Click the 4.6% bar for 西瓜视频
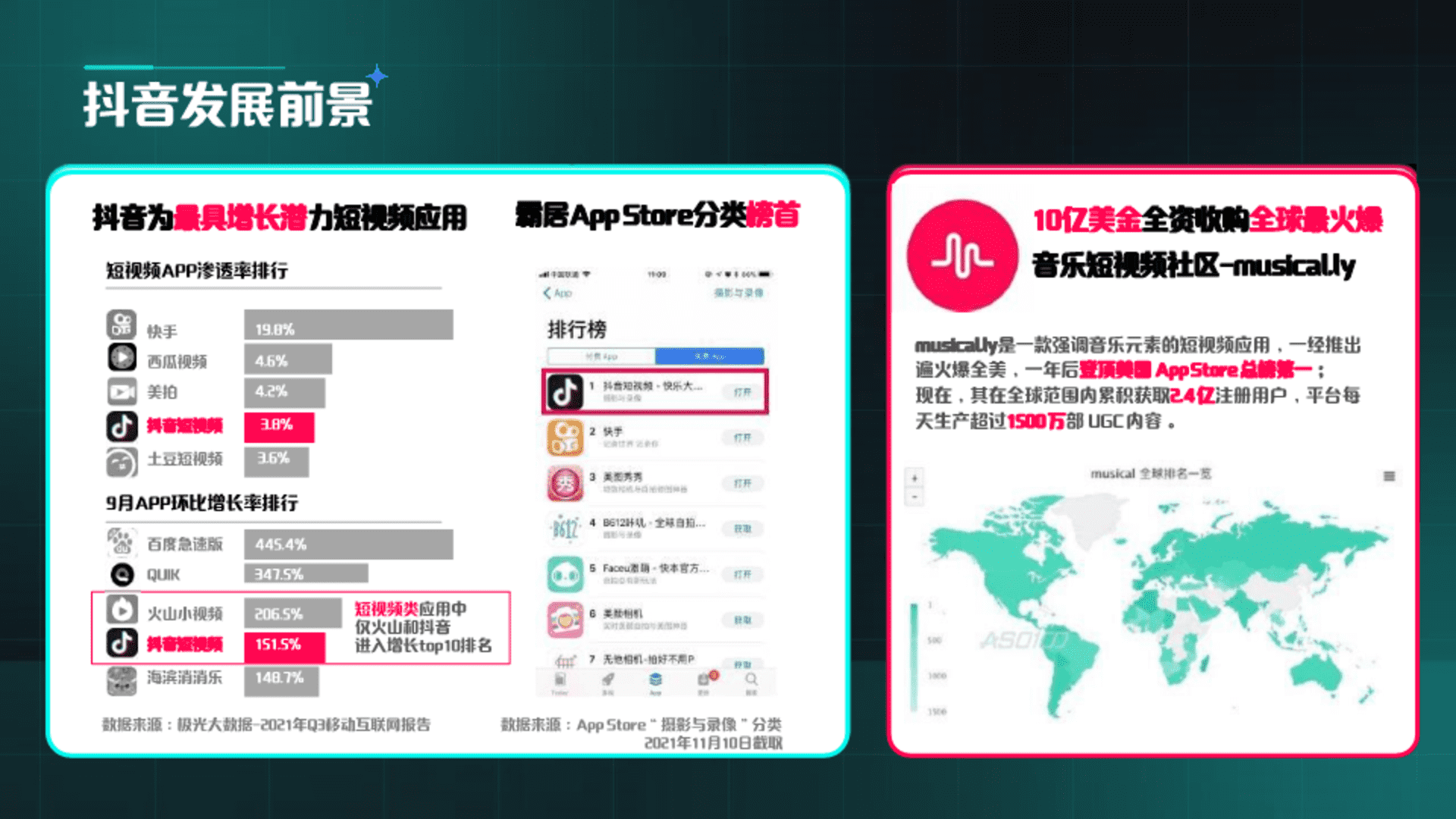Viewport: 1456px width, 819px height. [288, 359]
